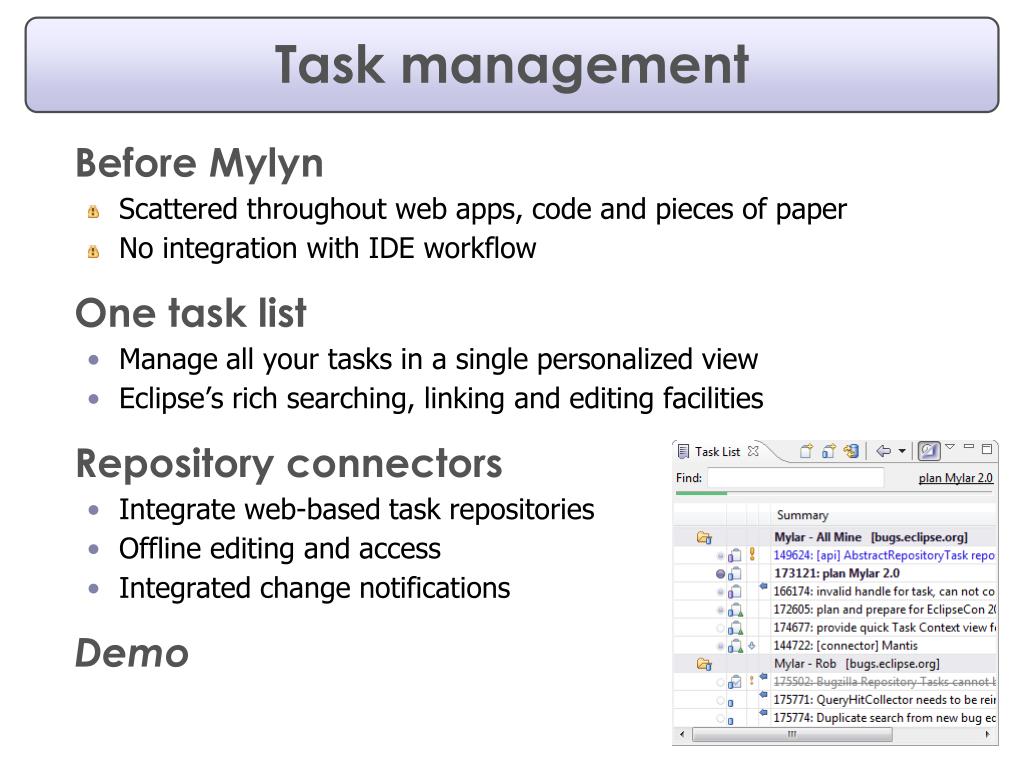Image resolution: width=1024 pixels, height=768 pixels.
Task: Click the small task icon on row 175774
Action: [731, 720]
